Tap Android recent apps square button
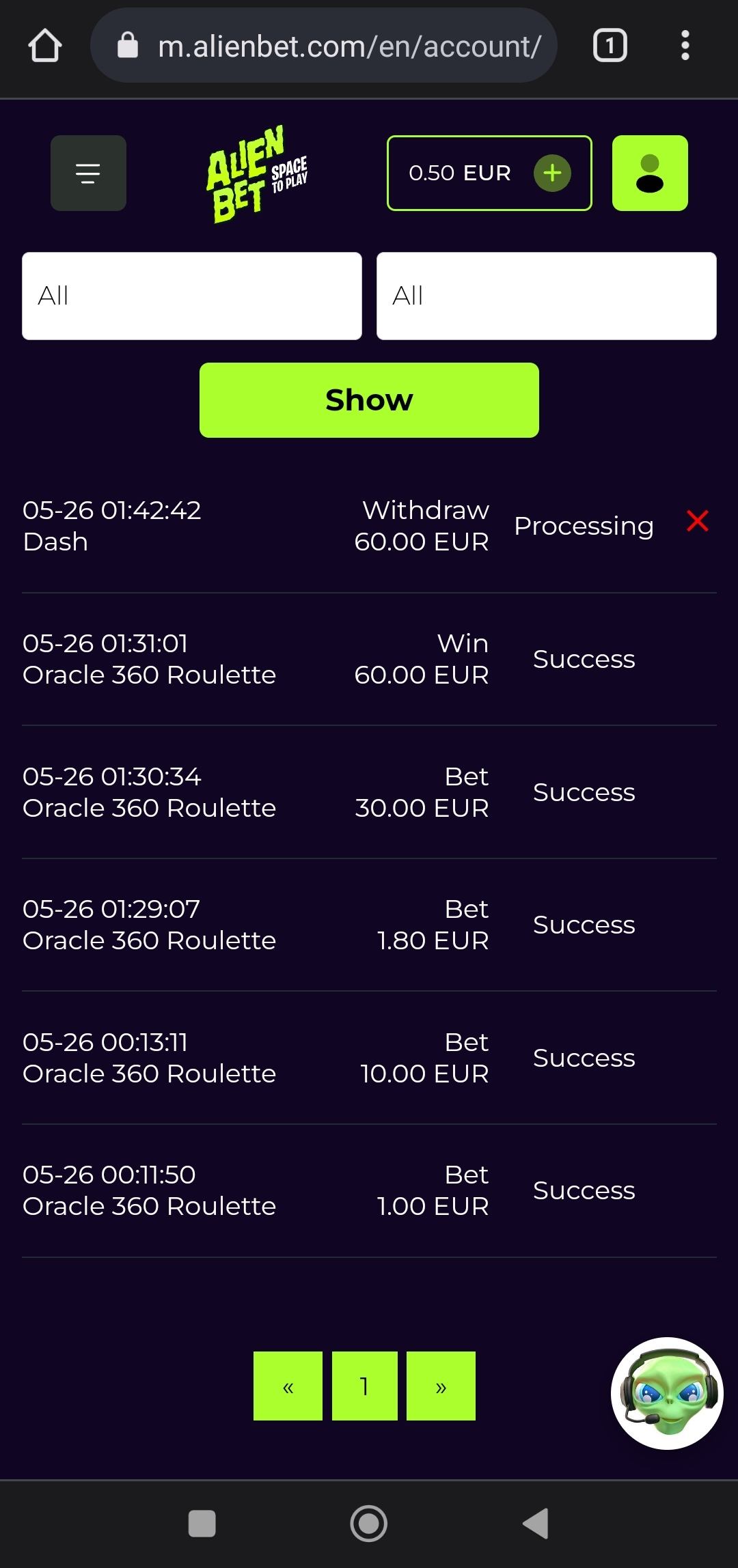Viewport: 738px width, 1568px height. (x=202, y=1523)
